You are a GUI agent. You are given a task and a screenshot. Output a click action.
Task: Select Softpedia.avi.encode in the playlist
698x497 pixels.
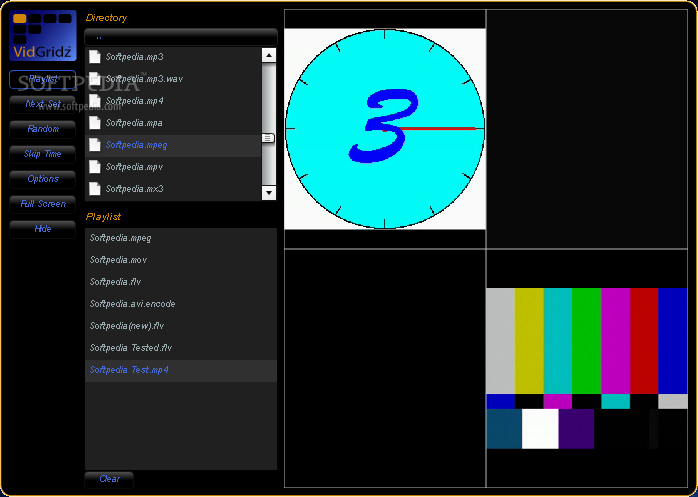click(x=181, y=304)
